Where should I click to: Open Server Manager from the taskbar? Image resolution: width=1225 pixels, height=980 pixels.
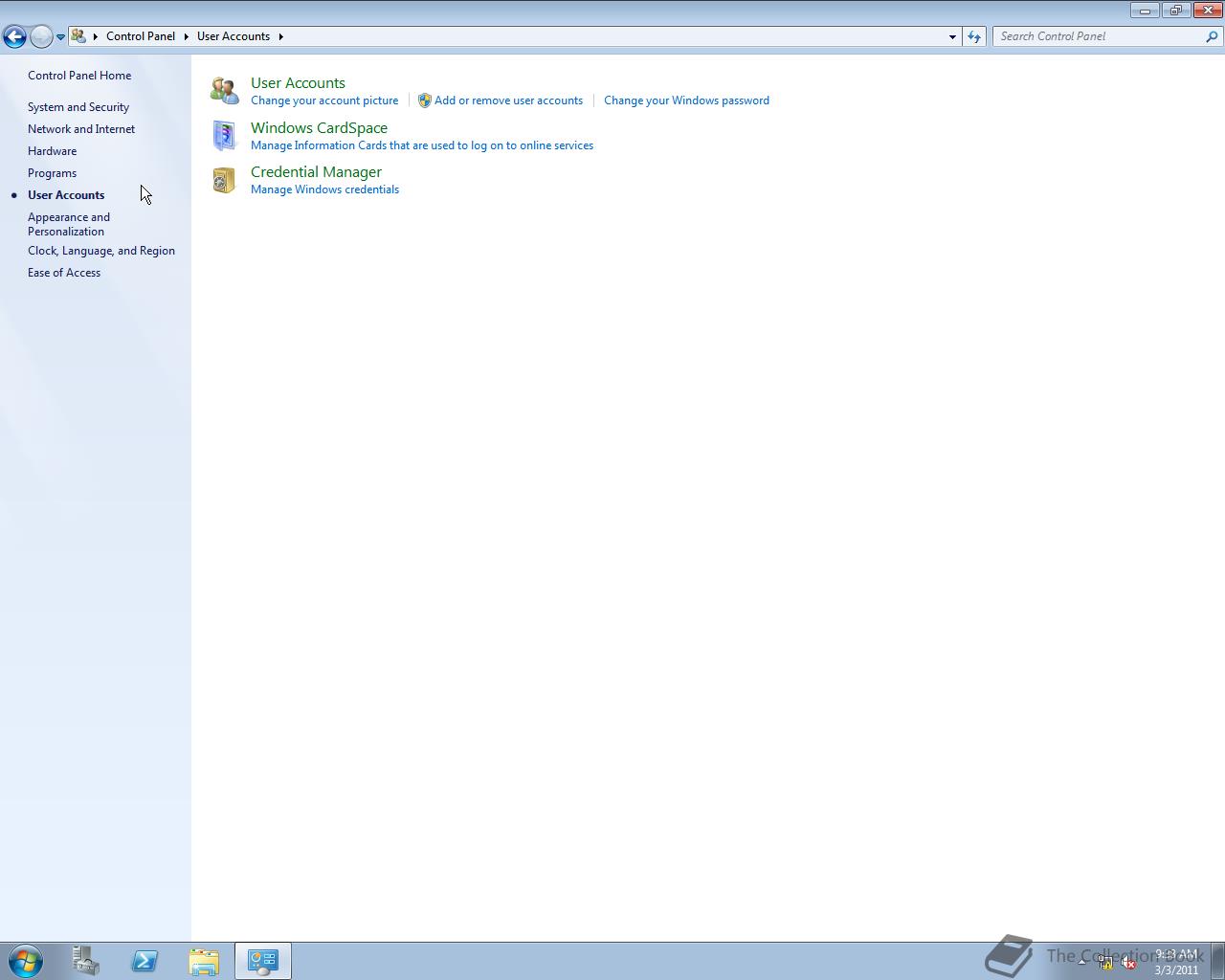(x=85, y=961)
